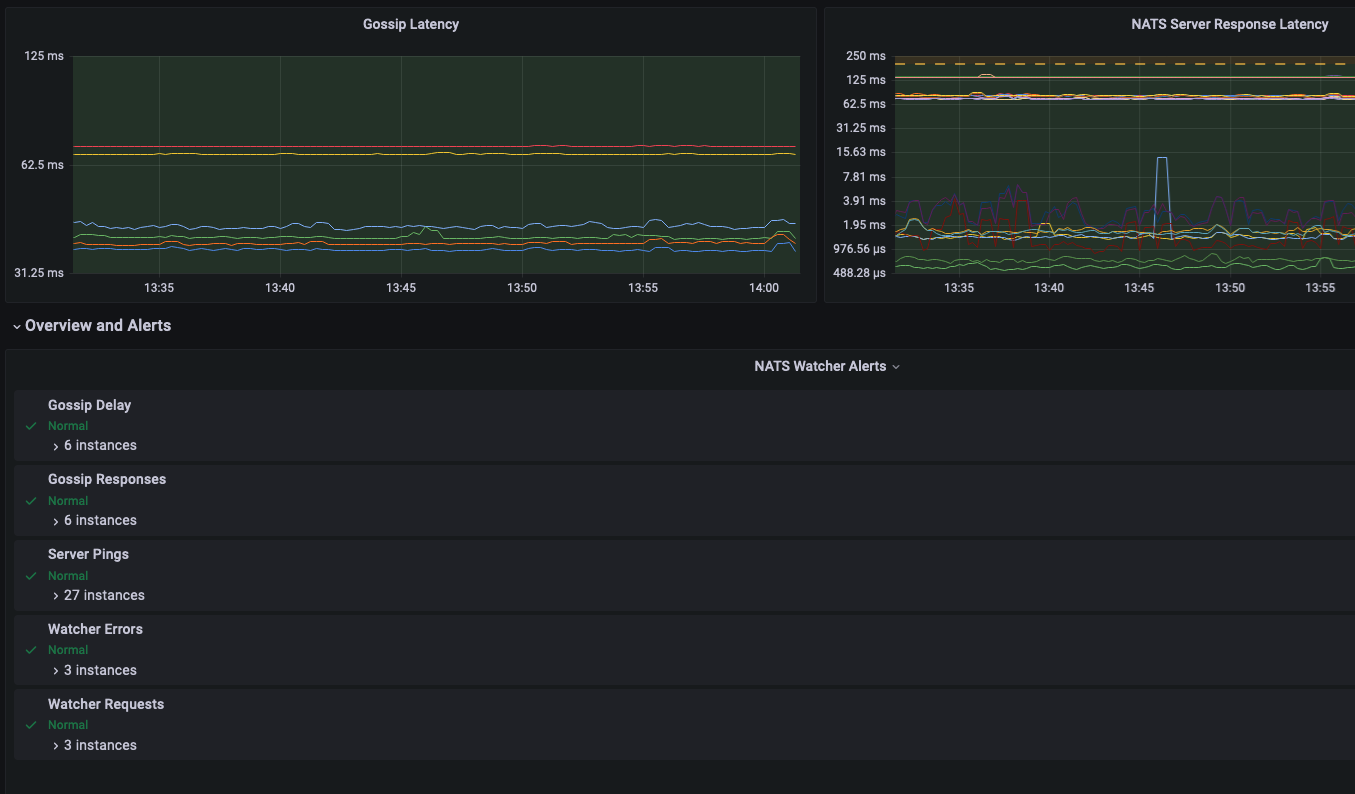This screenshot has height=794, width=1355.
Task: Click the Gossip Delay checkmark status icon
Action: click(31, 426)
